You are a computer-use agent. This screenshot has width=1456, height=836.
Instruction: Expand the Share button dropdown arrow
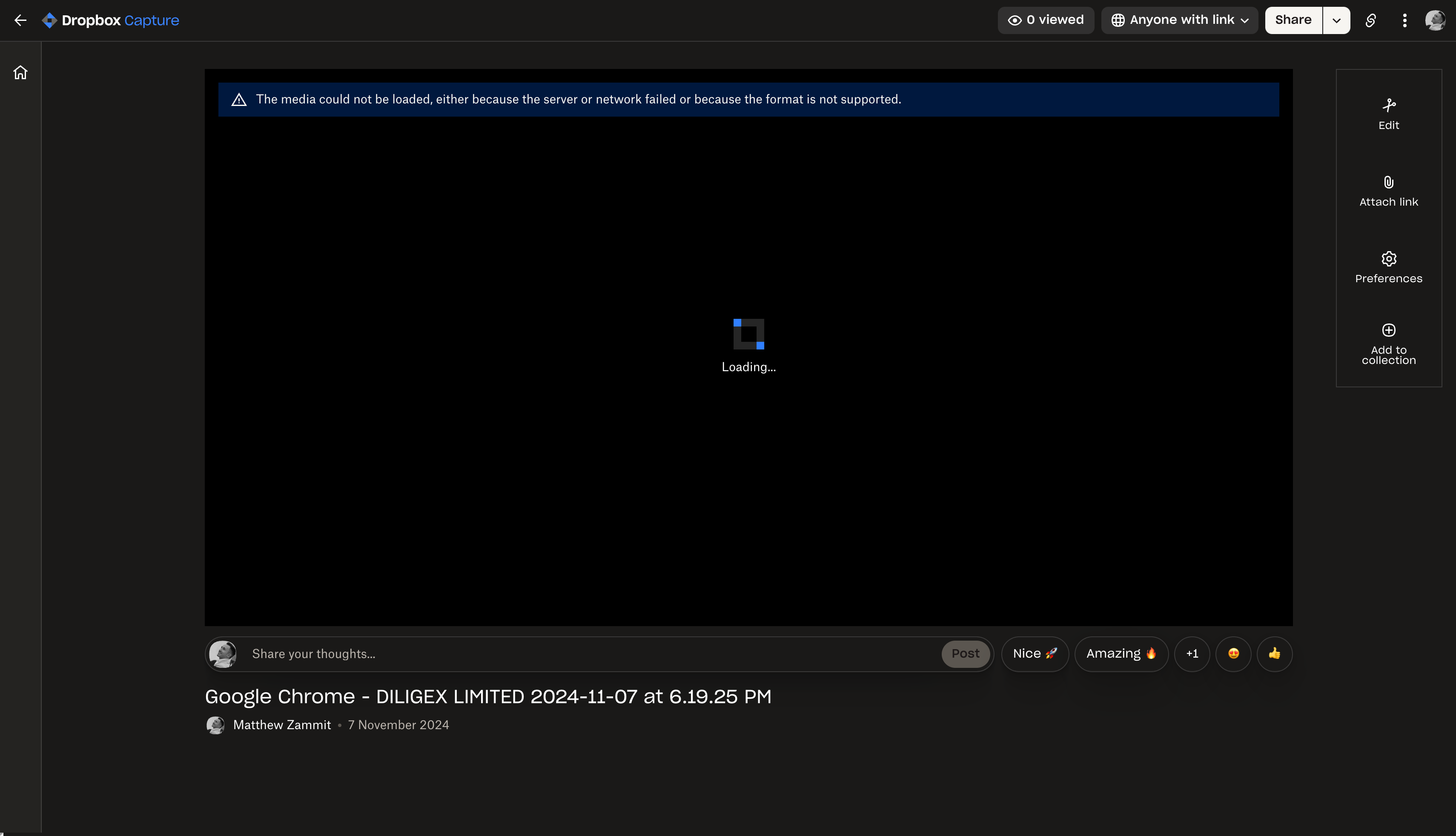point(1336,21)
